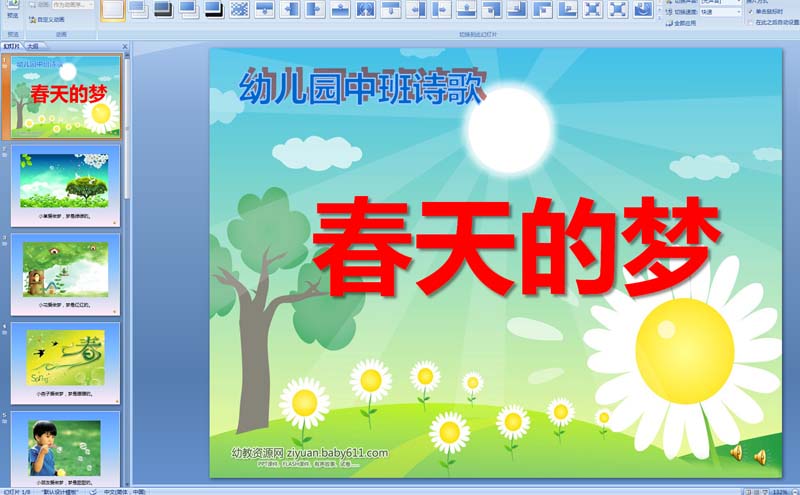Switch to Normal view in status bar
The height and width of the screenshot is (495, 800).
[747, 492]
